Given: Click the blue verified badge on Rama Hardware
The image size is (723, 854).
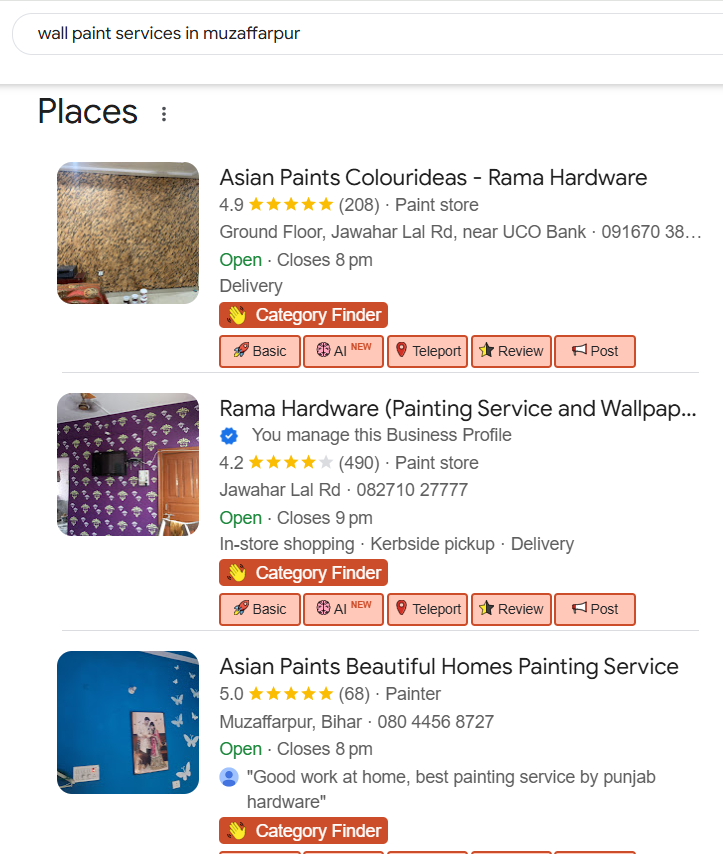Looking at the screenshot, I should click(229, 436).
